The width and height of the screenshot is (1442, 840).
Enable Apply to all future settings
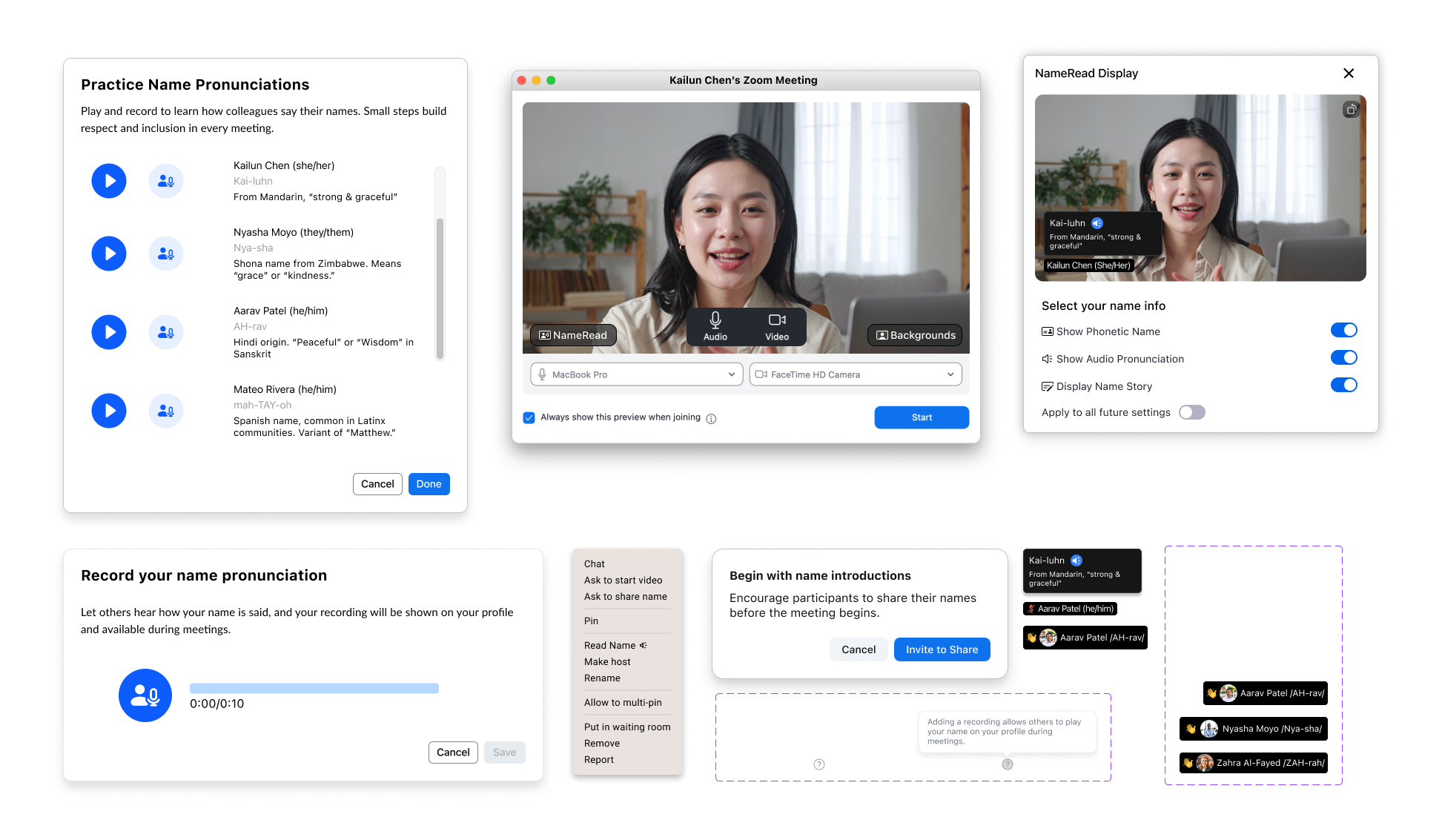[1192, 412]
